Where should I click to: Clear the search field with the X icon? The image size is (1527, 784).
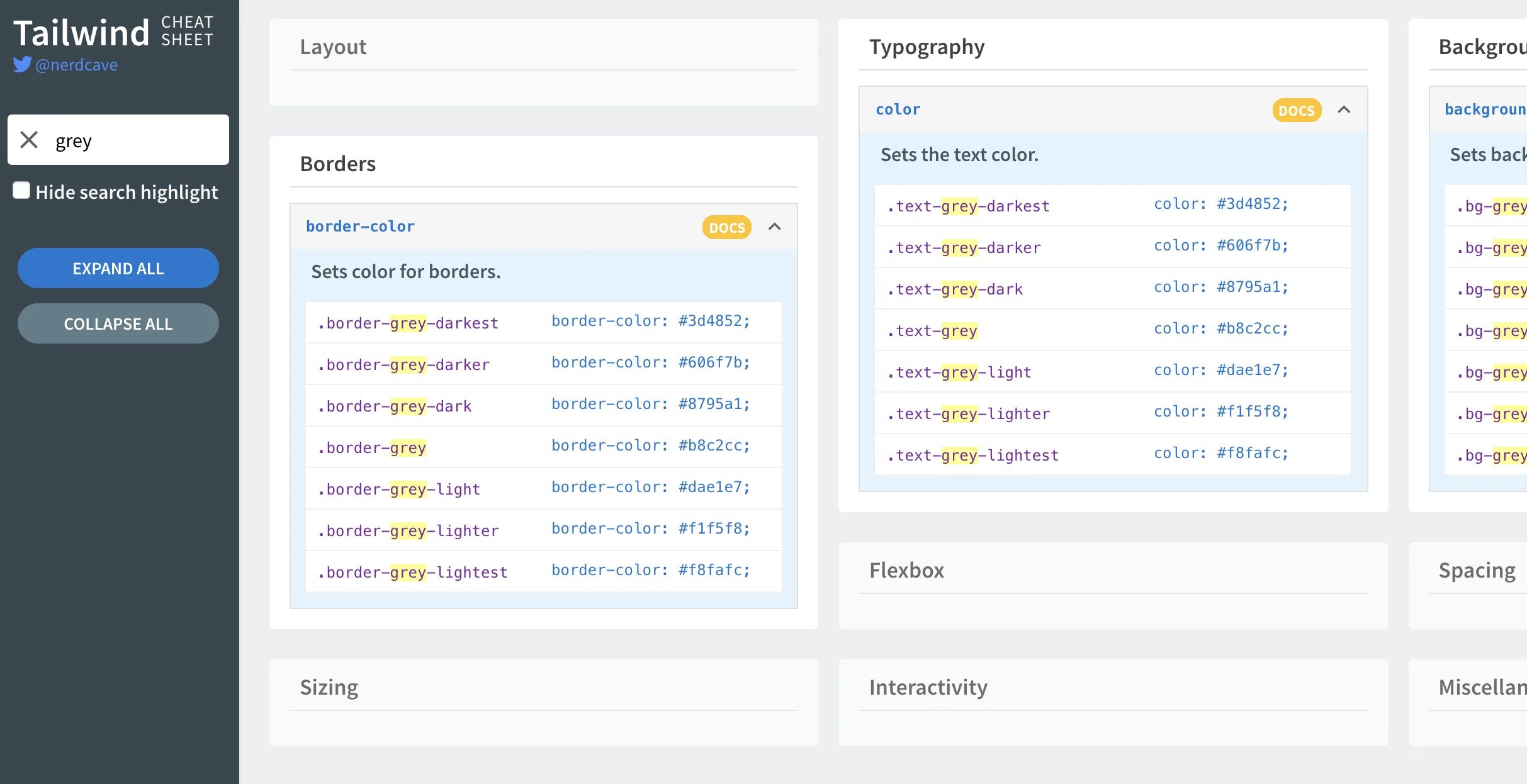tap(29, 140)
